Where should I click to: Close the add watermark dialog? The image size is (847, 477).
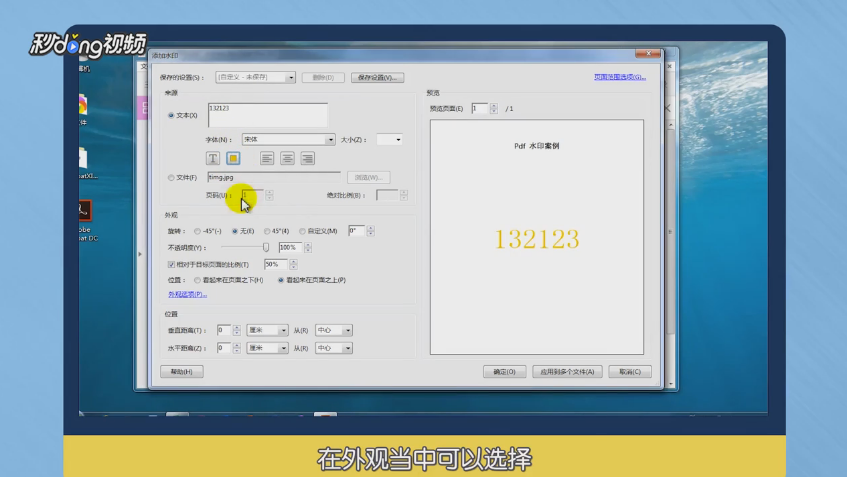[x=648, y=53]
